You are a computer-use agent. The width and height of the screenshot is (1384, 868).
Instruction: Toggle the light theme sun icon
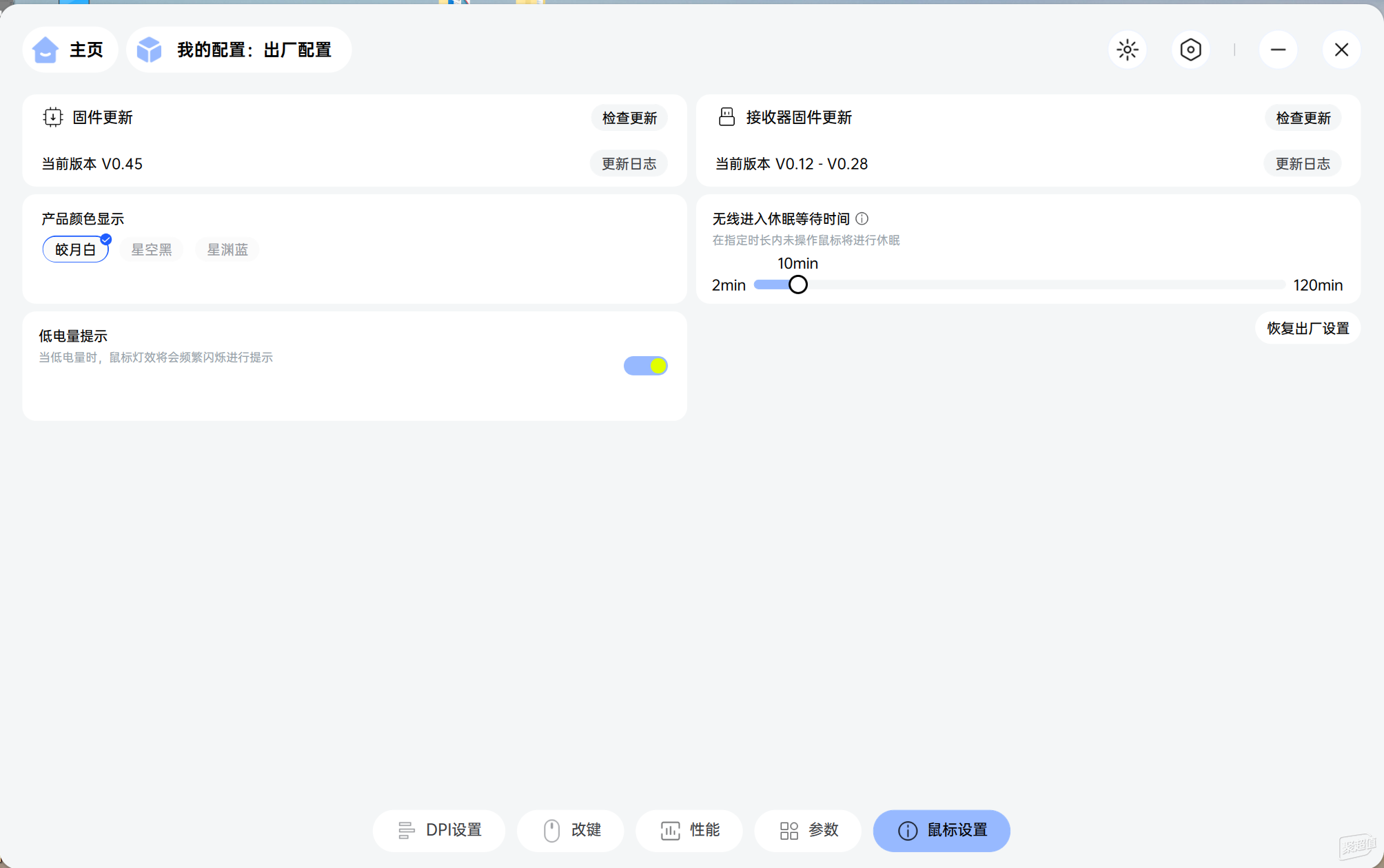coord(1127,50)
